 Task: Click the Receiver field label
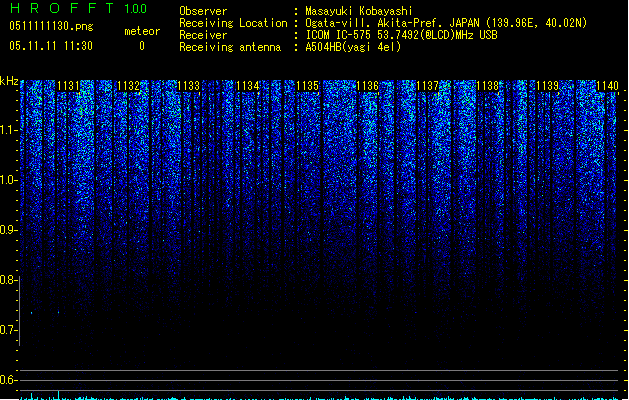tap(203, 35)
